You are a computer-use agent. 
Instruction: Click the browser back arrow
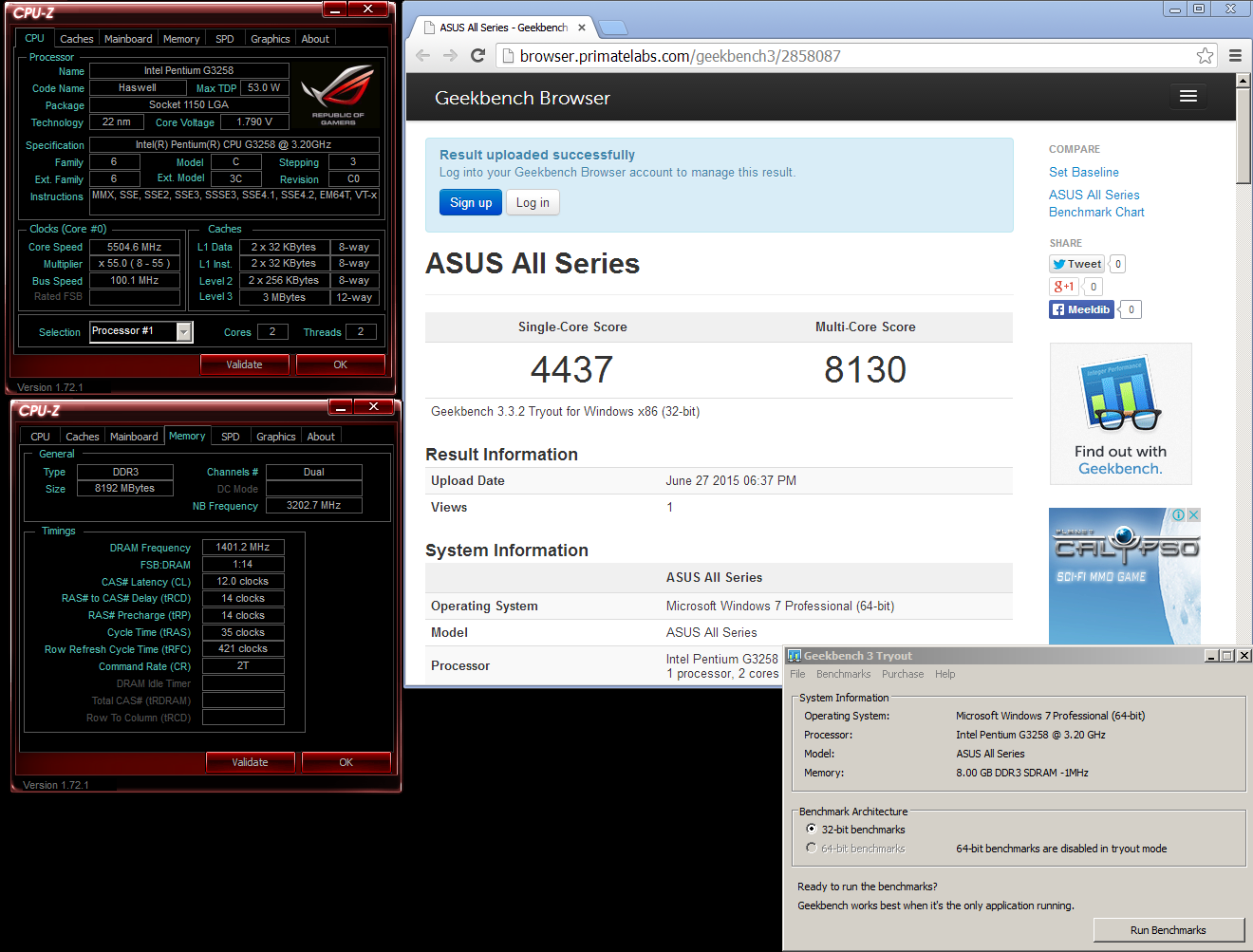click(x=423, y=56)
